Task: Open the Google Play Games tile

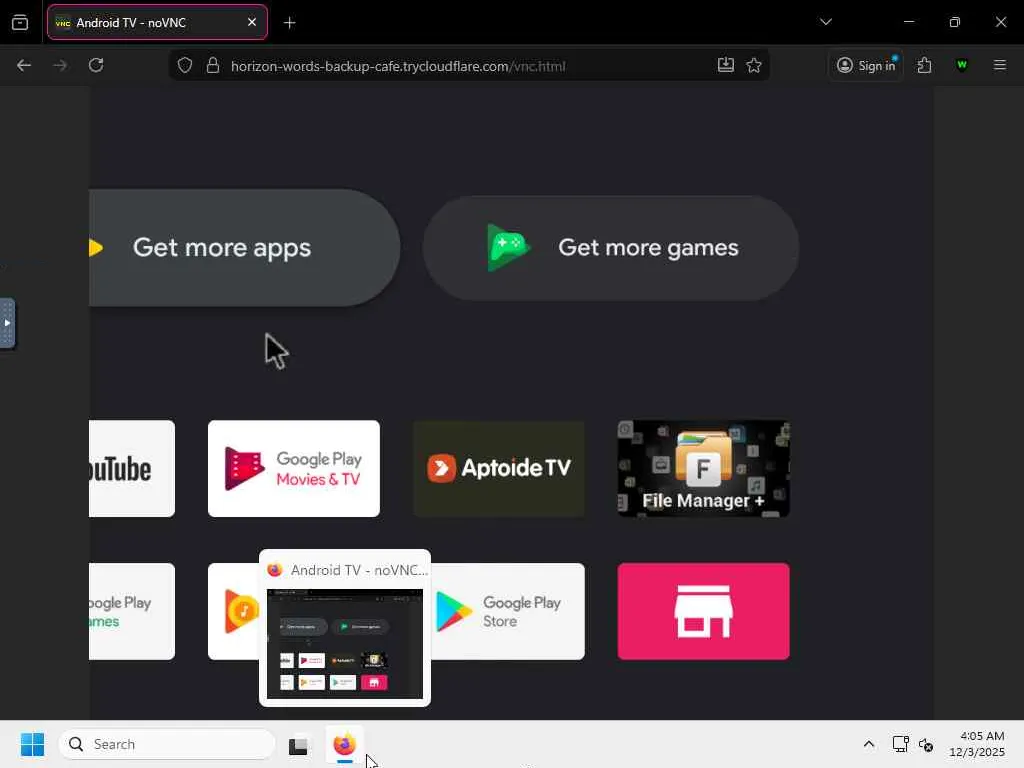Action: point(132,611)
